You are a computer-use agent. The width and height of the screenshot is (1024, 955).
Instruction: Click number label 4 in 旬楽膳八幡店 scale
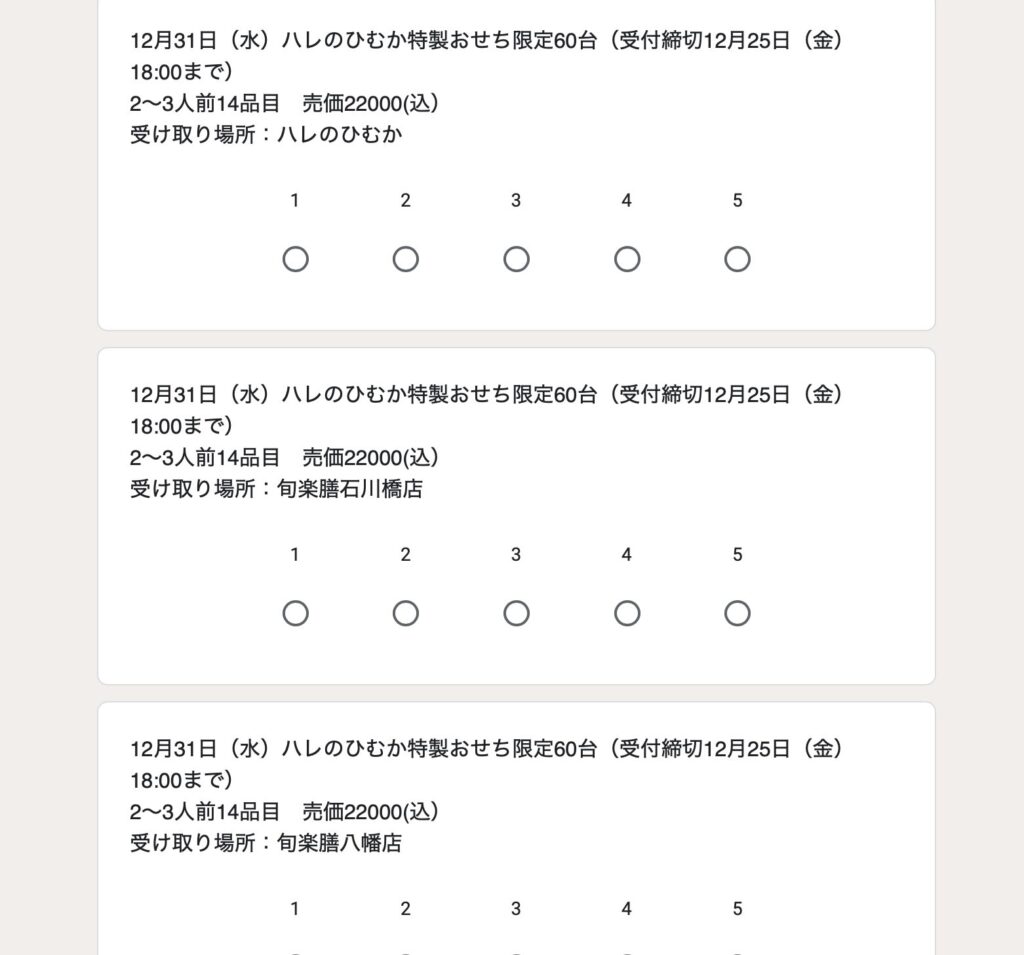pos(627,909)
